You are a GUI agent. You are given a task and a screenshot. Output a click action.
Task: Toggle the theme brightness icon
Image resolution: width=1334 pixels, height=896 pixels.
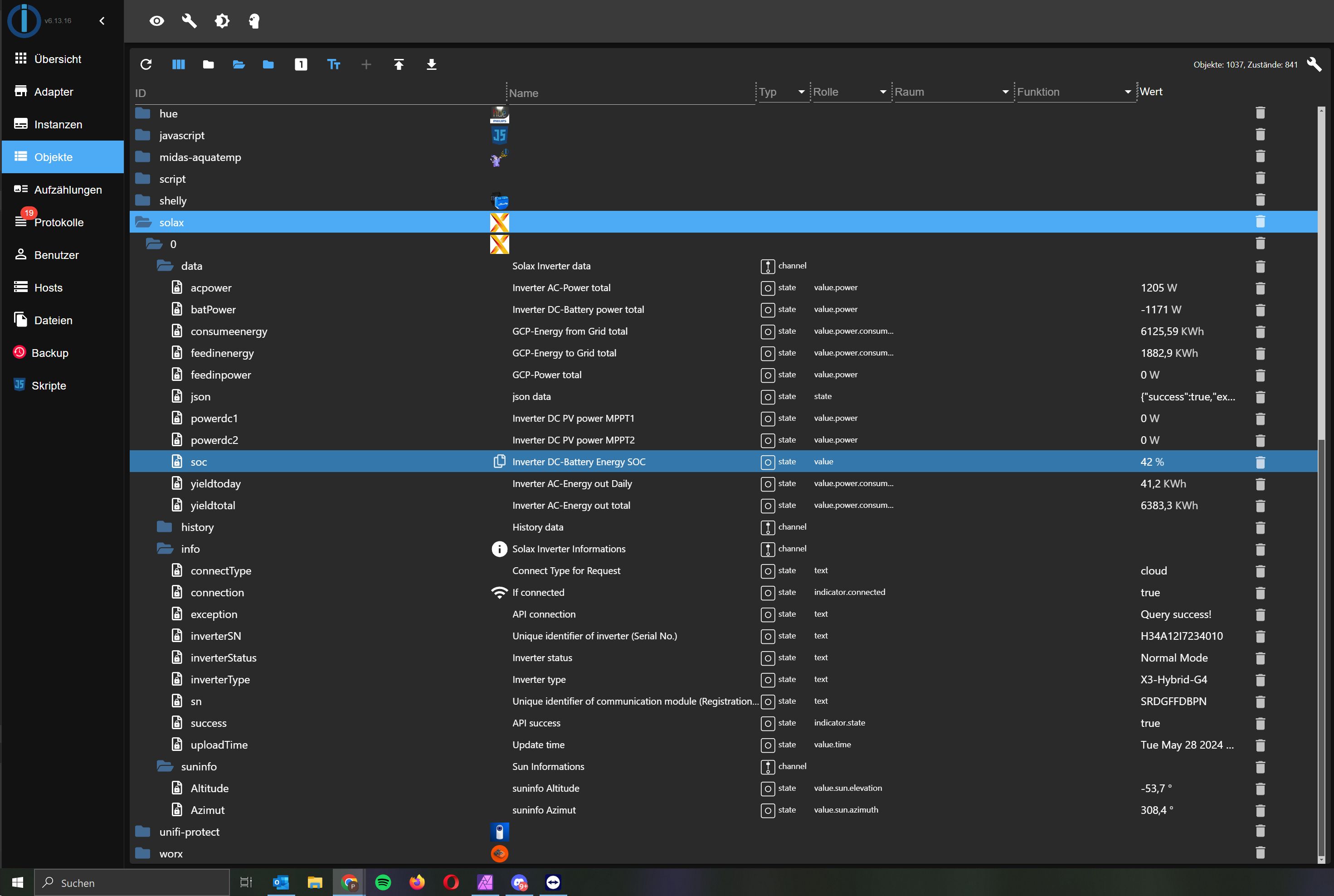pos(222,21)
